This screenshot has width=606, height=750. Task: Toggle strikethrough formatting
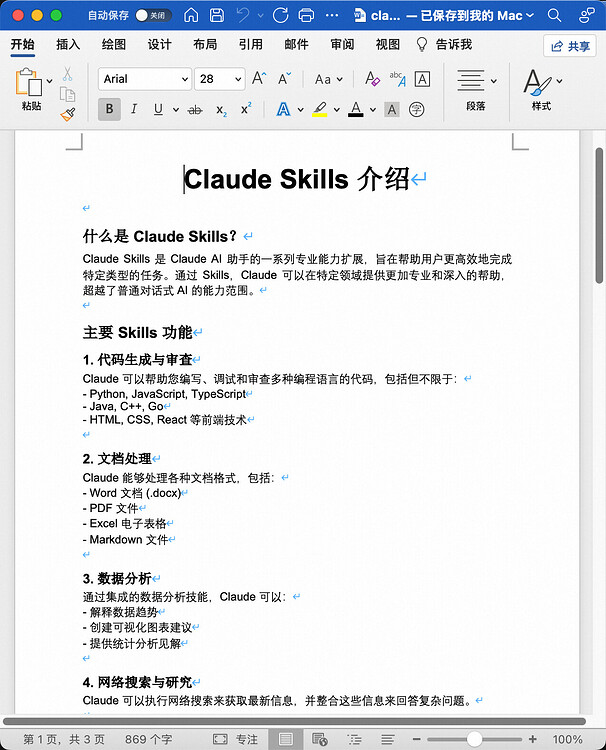click(x=195, y=110)
